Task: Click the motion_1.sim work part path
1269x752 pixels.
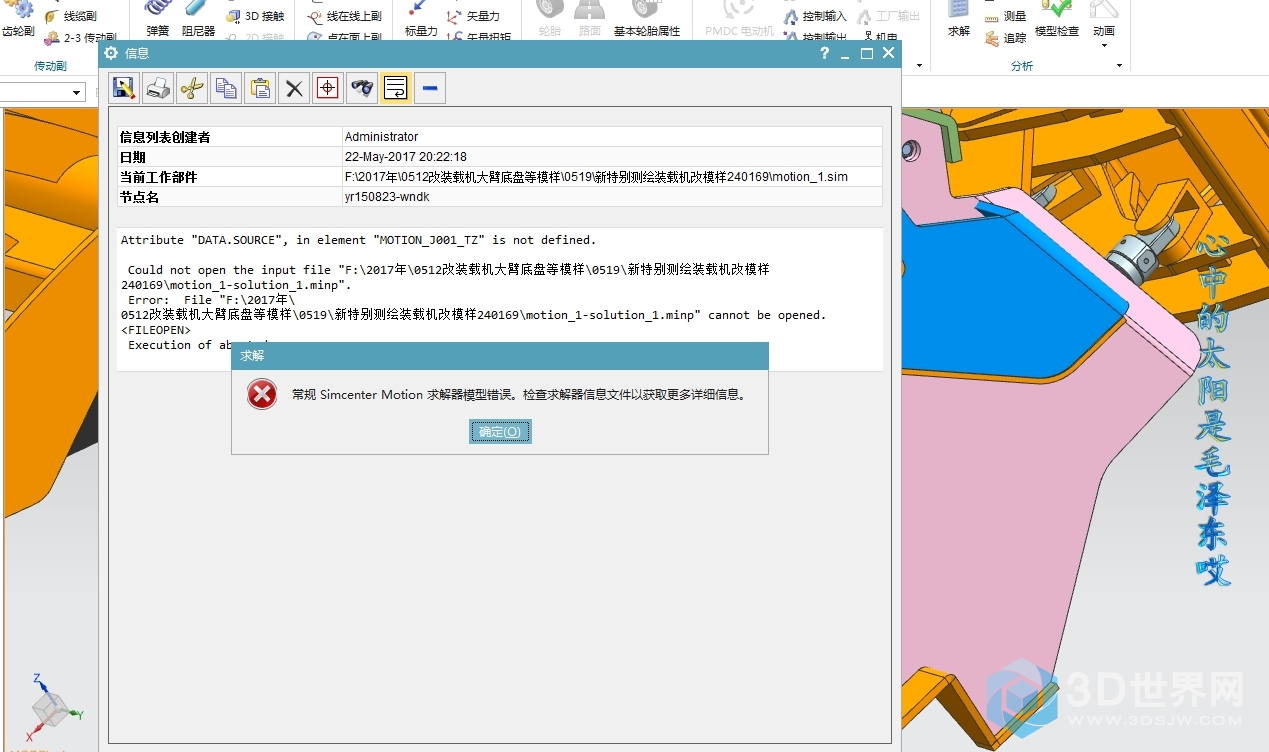Action: (596, 177)
